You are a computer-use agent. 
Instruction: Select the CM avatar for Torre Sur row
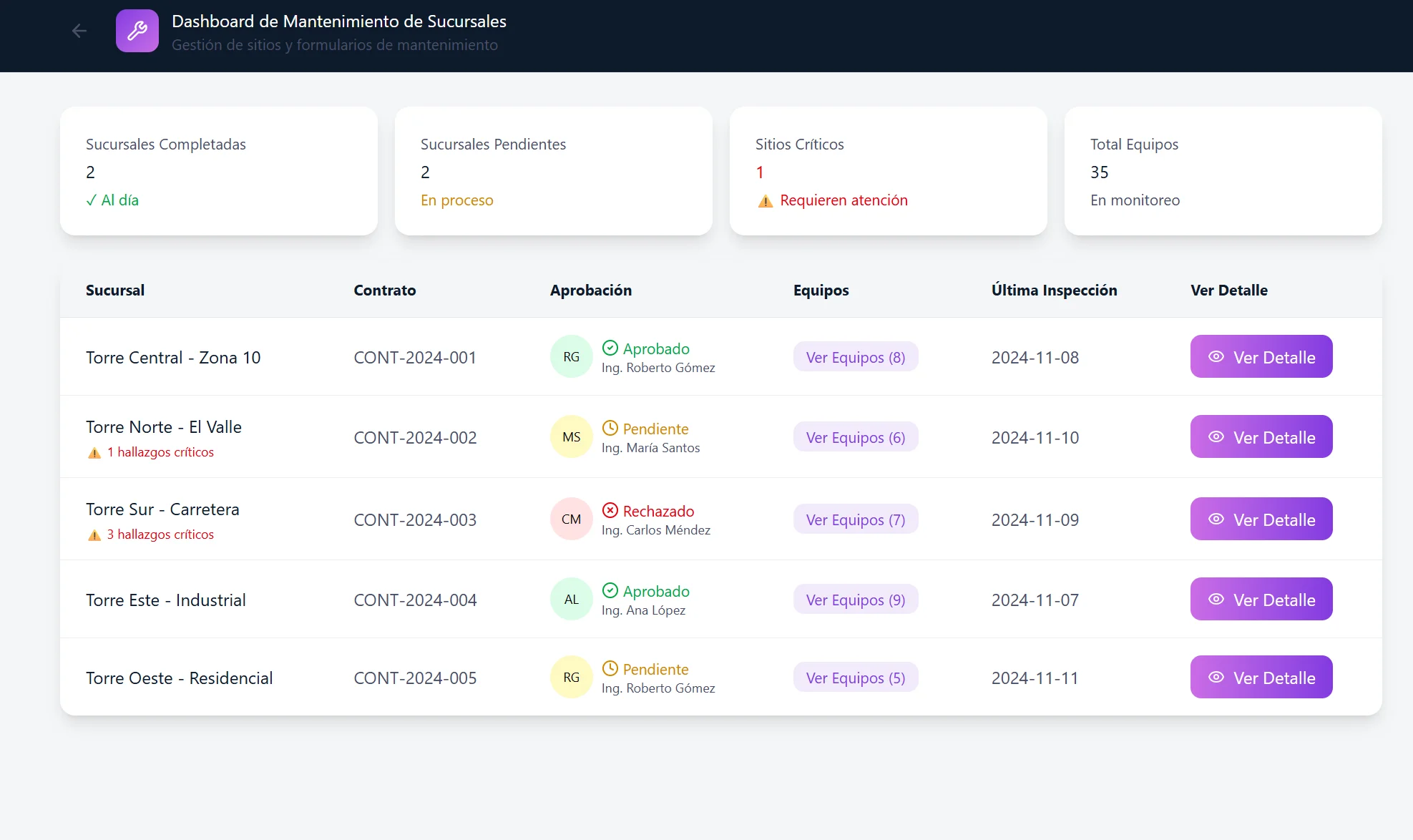pos(570,519)
